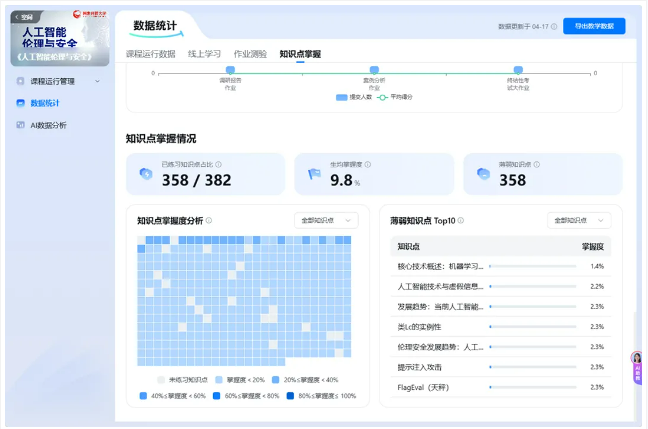Click the 知识点掌握情况 section heading
The image size is (648, 429).
[x=161, y=138]
